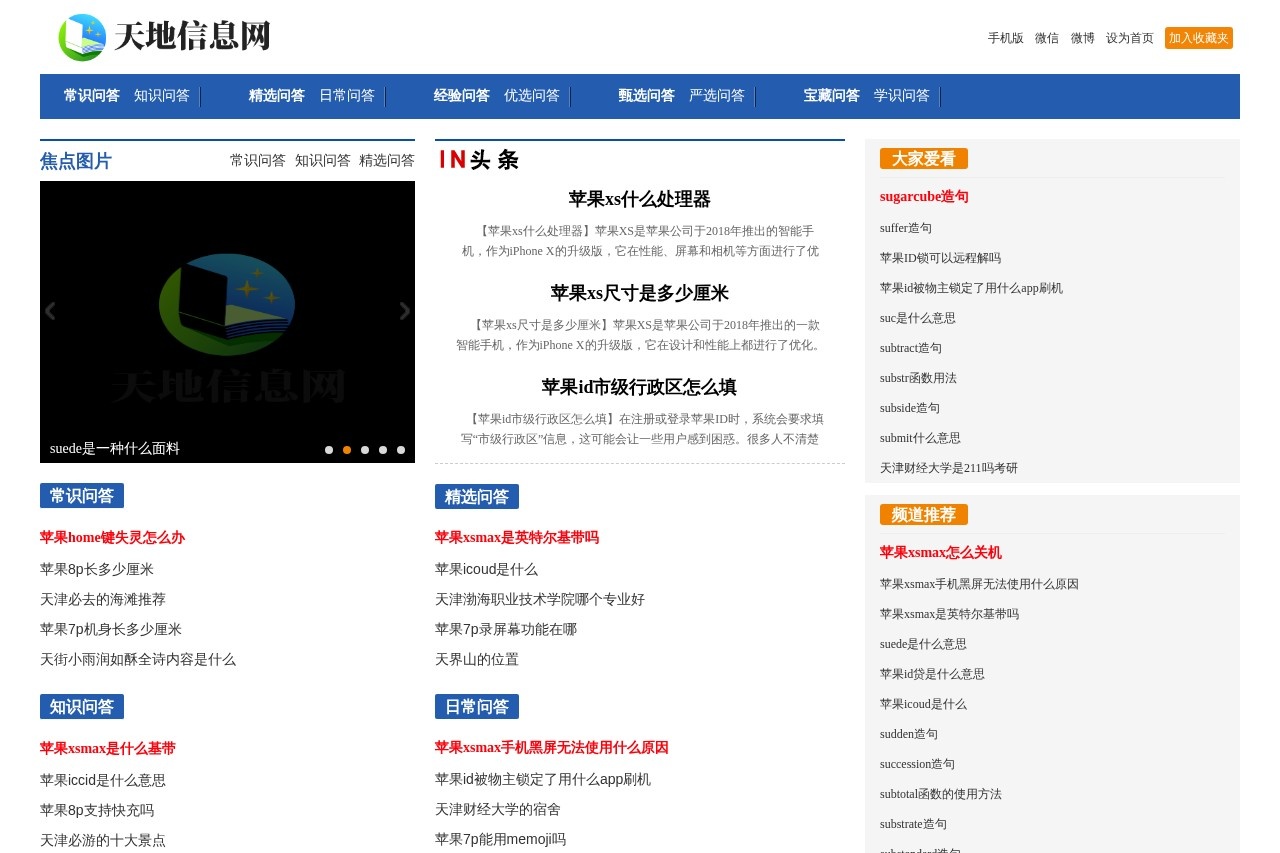
Task: Open 常识问答 in the blue navigation bar
Action: [92, 96]
